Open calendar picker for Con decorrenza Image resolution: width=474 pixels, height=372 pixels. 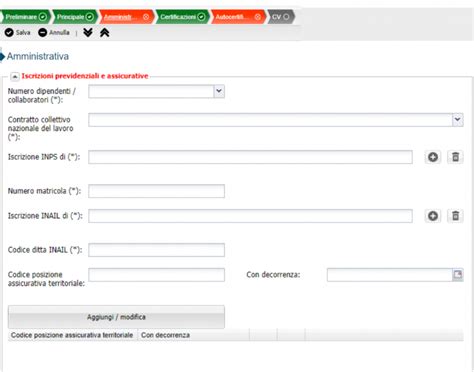(x=458, y=275)
